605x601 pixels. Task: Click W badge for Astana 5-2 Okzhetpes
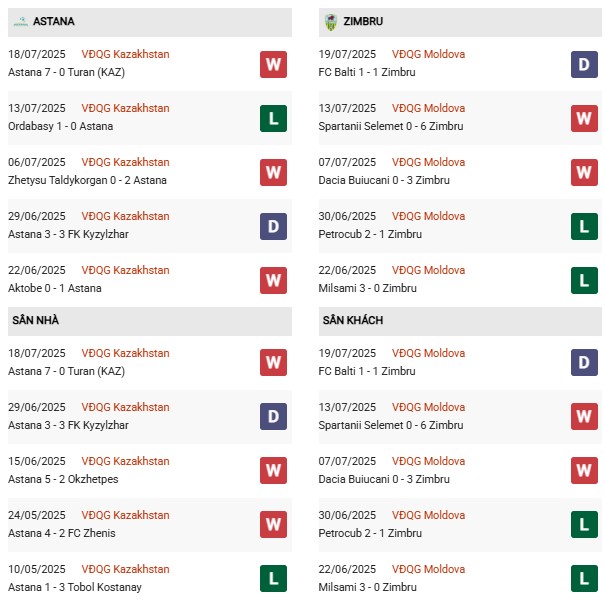click(x=273, y=470)
